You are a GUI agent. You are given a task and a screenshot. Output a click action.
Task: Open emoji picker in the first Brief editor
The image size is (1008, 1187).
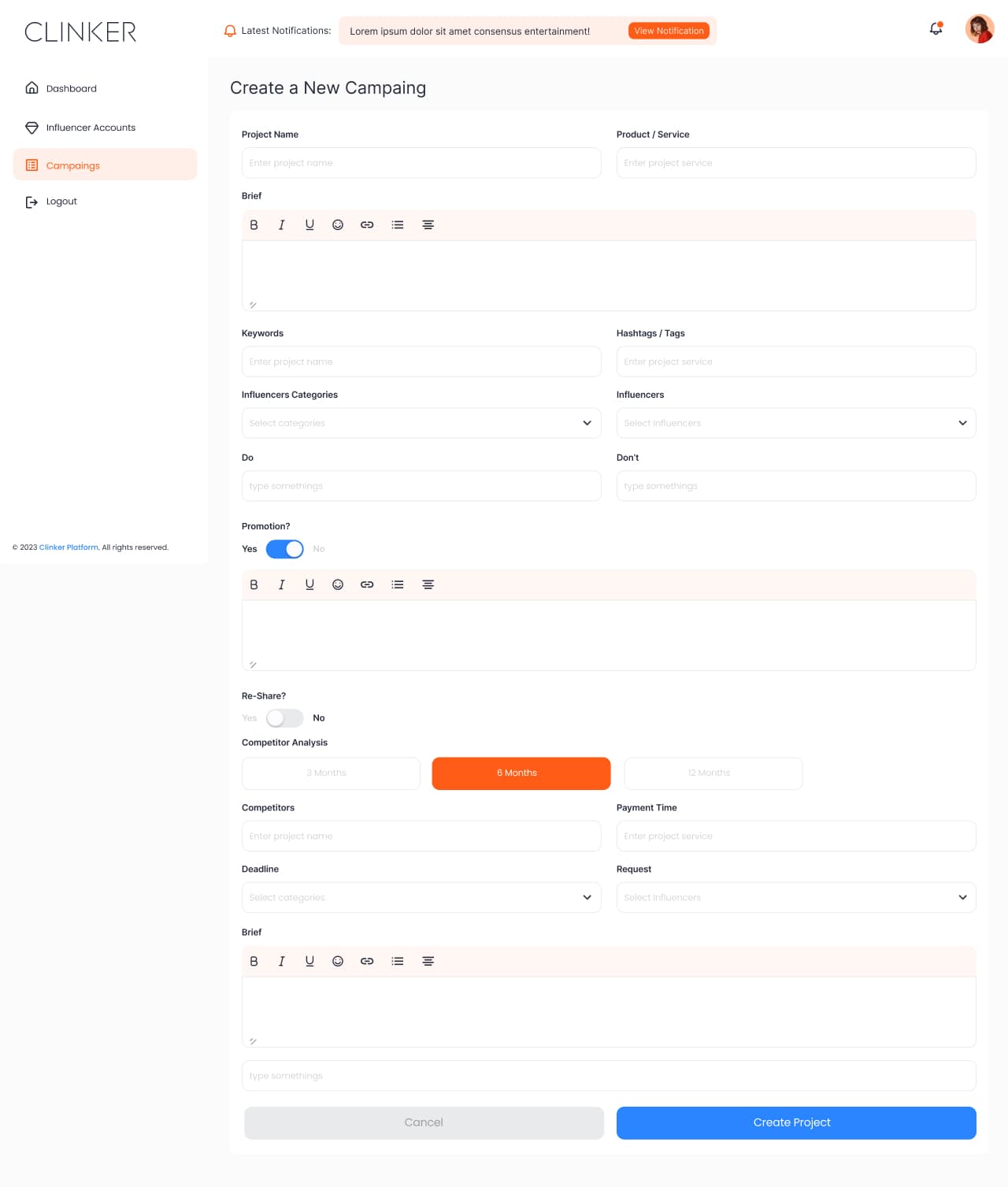pyautogui.click(x=338, y=224)
